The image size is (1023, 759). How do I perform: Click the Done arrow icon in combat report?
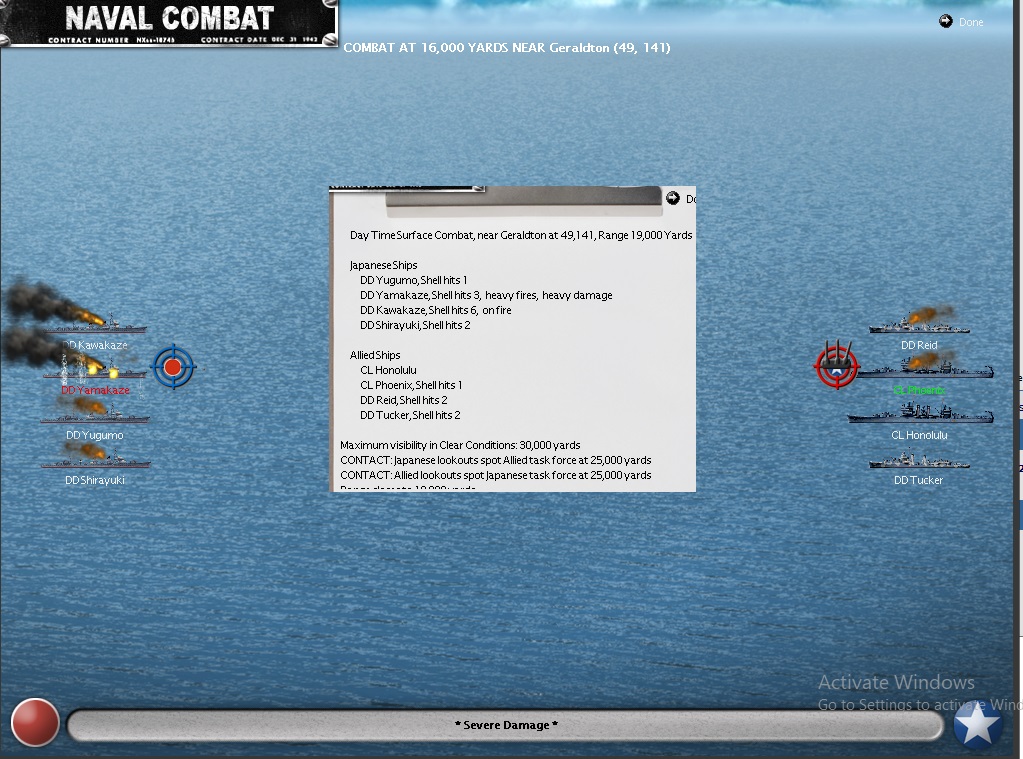(x=673, y=198)
